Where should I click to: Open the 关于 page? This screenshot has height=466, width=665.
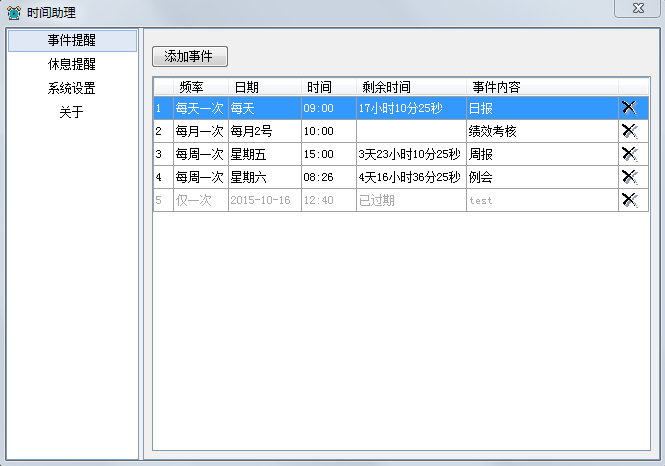(x=72, y=112)
